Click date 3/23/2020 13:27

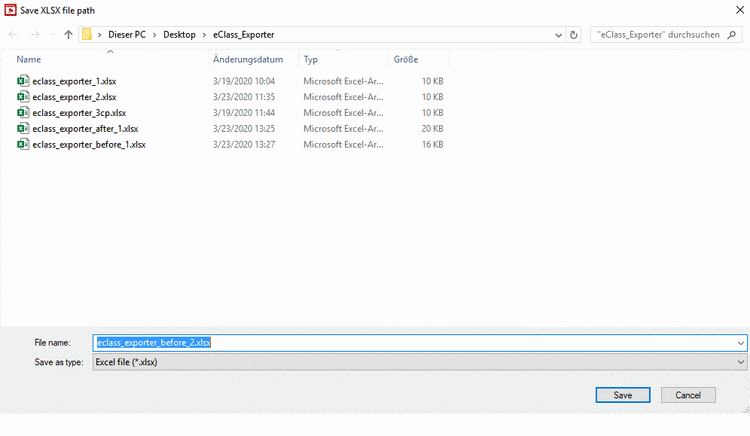pos(244,144)
